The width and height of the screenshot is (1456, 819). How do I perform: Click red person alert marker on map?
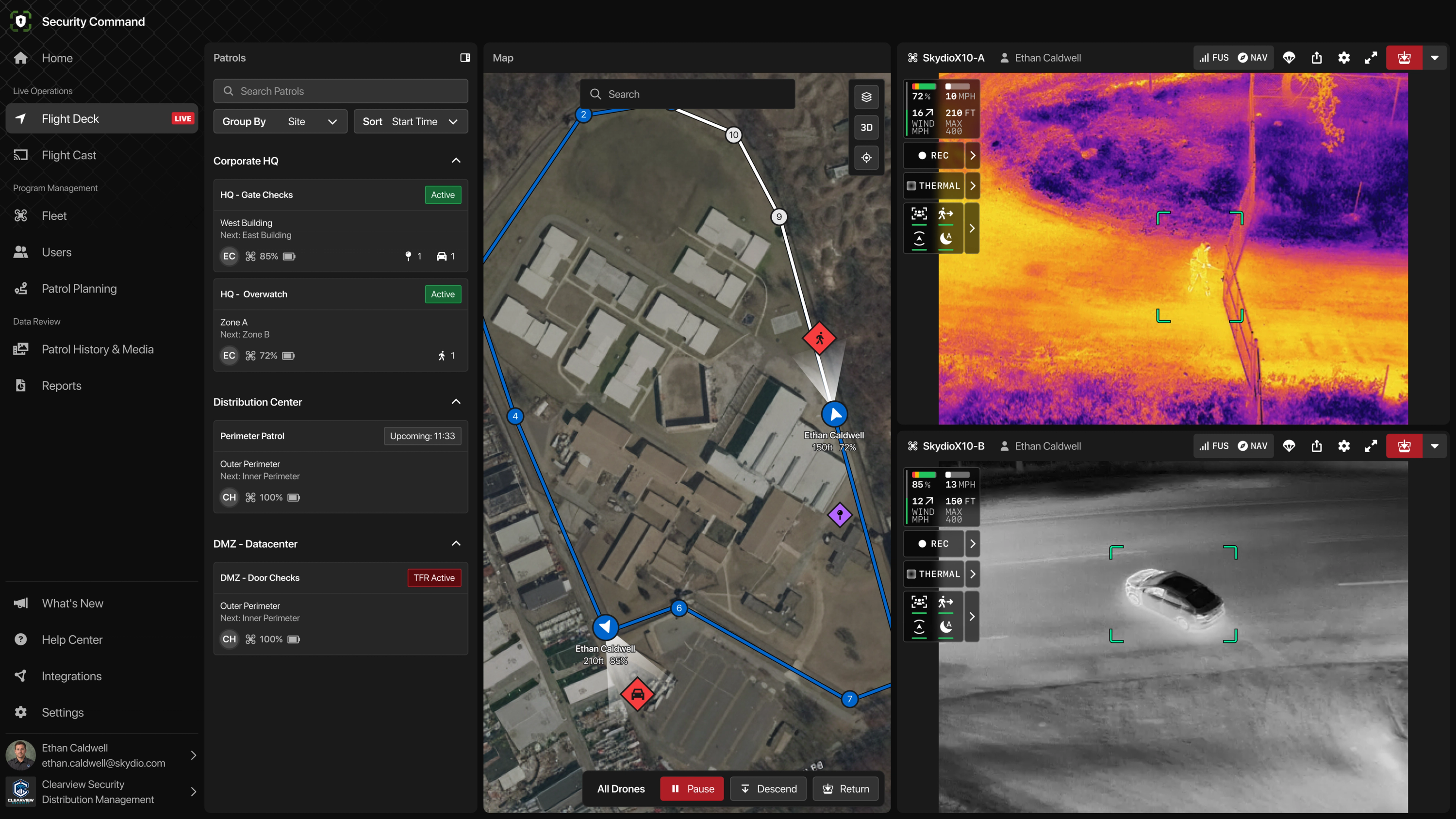point(820,338)
